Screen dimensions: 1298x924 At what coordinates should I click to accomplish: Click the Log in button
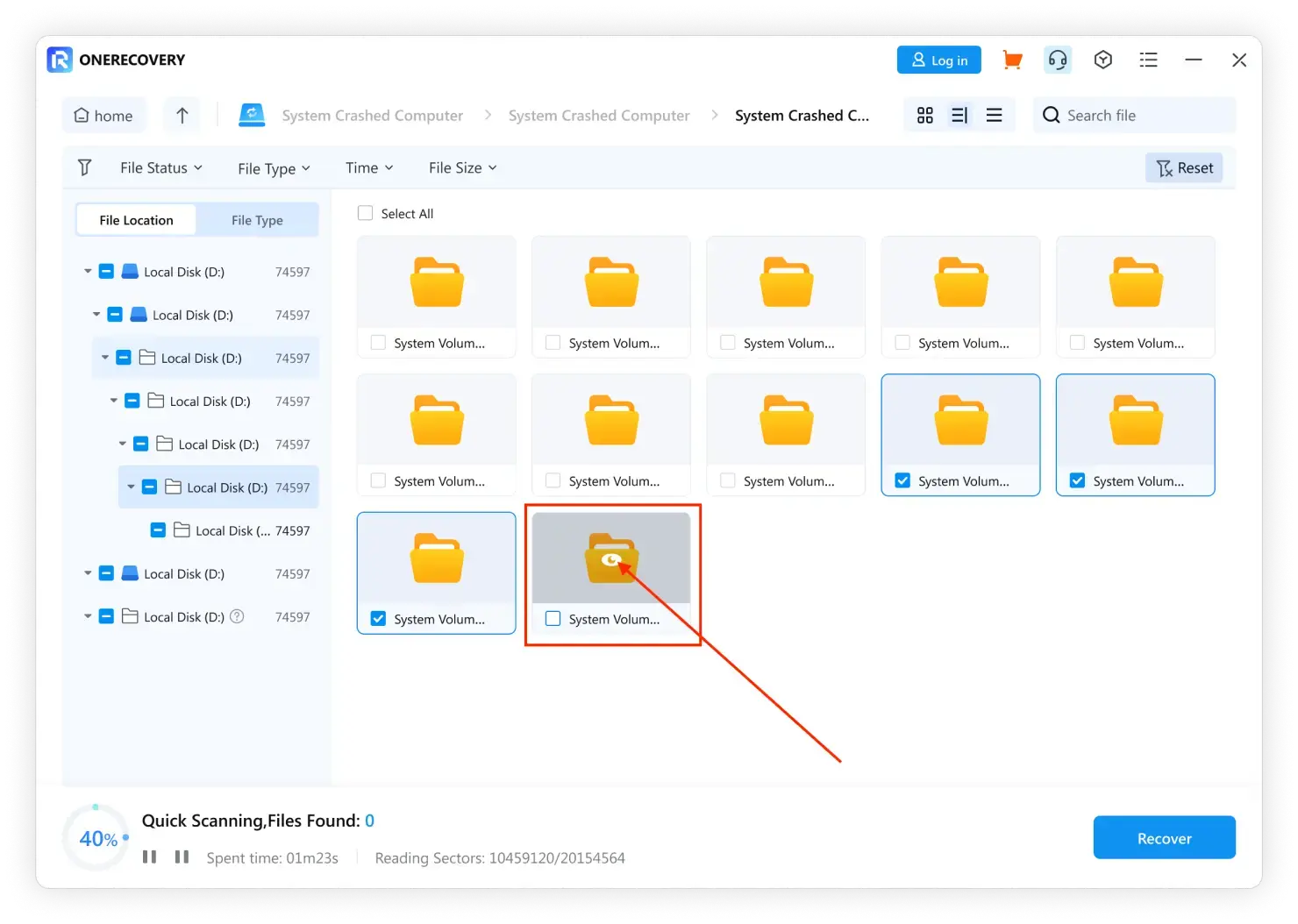938,60
